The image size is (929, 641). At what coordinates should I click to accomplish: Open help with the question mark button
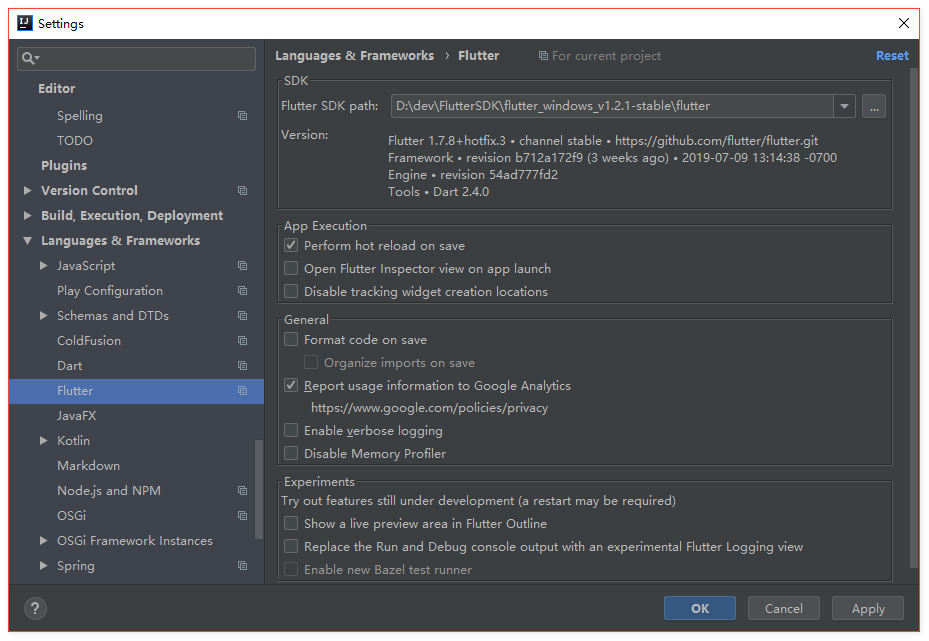(x=35, y=608)
